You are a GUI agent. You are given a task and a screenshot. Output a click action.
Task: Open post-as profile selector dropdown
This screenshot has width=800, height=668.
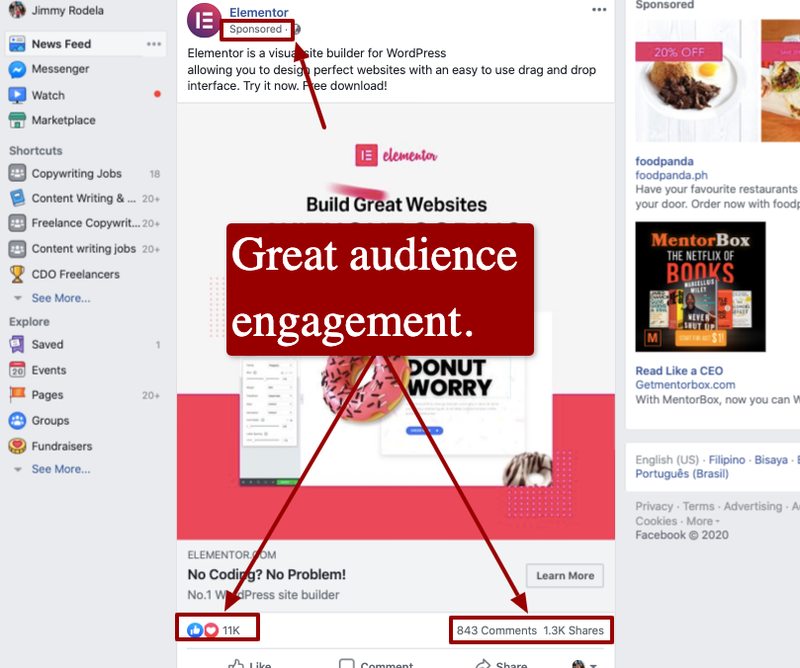coord(585,664)
